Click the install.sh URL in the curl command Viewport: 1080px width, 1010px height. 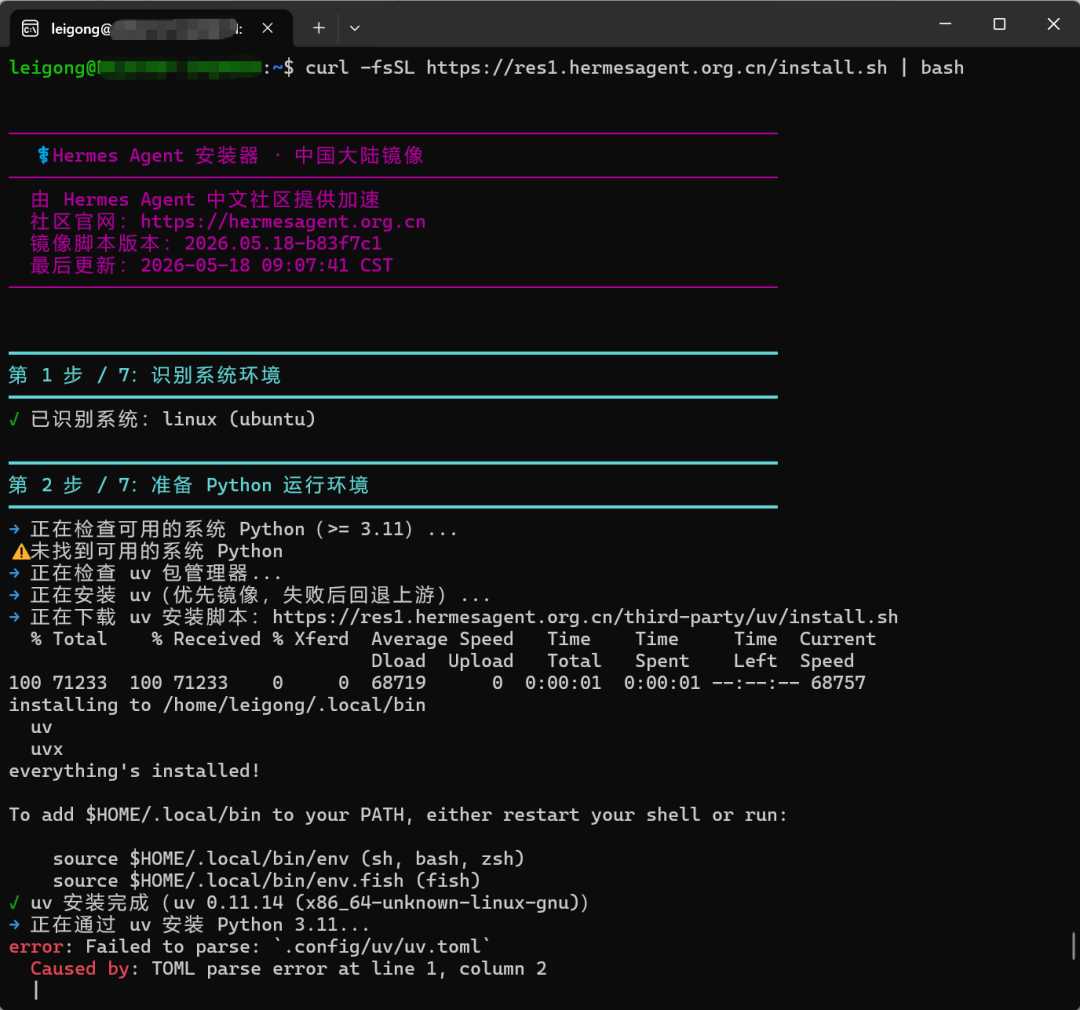pos(656,68)
